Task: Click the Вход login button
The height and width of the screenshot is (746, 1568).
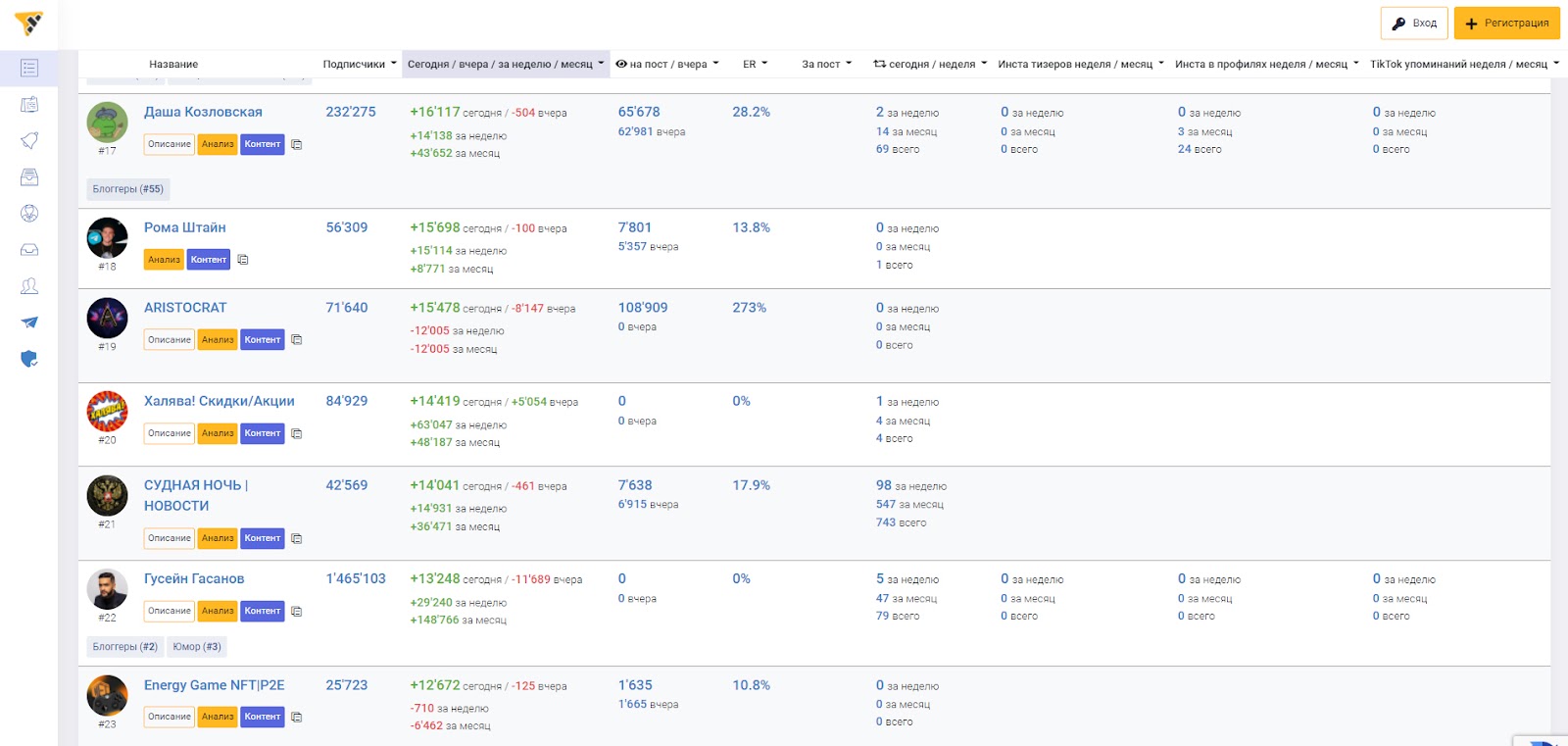Action: [1414, 24]
